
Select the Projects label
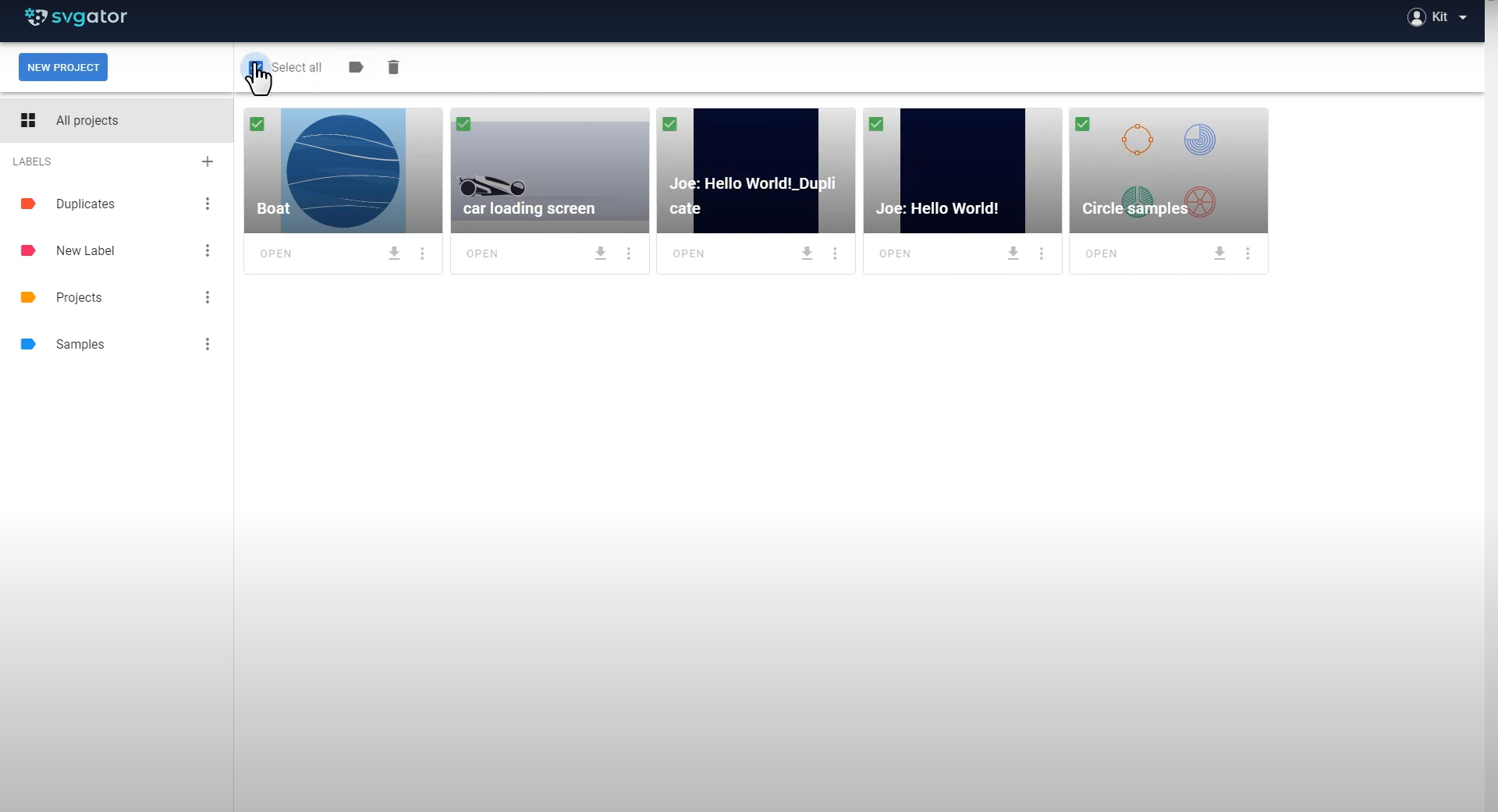click(79, 297)
